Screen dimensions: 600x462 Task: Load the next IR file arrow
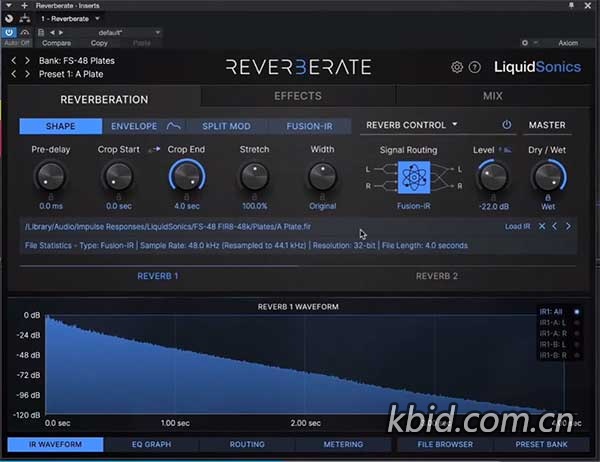point(568,226)
